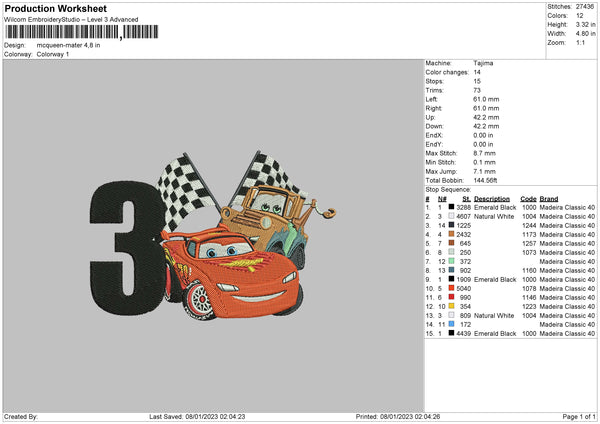Select the Color changes value 14
Image resolution: width=600 pixels, height=424 pixels.
pyautogui.click(x=477, y=72)
